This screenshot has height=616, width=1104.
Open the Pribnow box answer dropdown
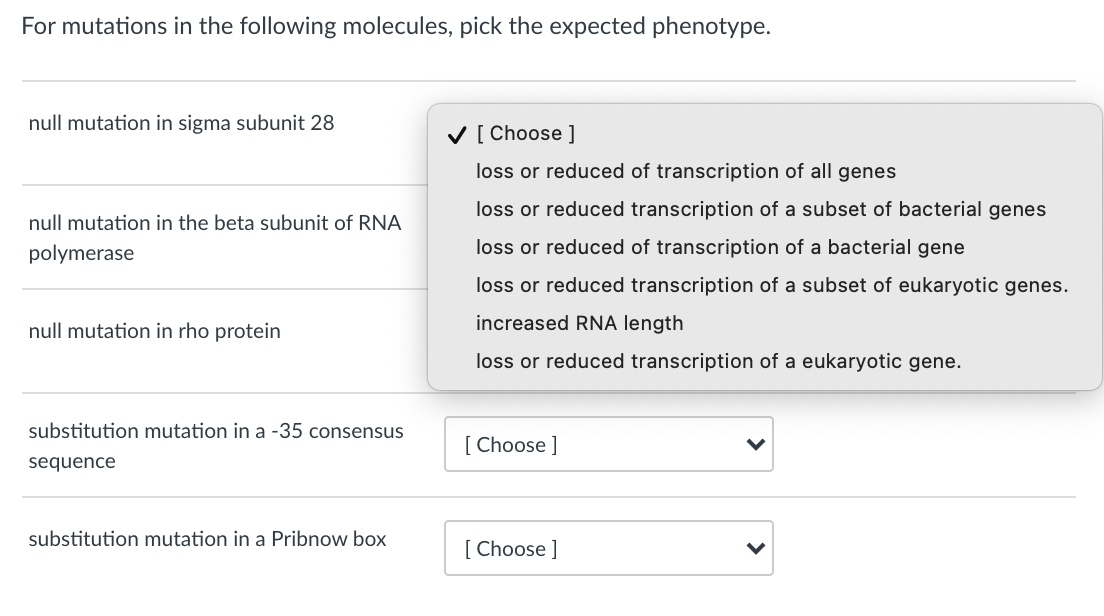pos(608,548)
